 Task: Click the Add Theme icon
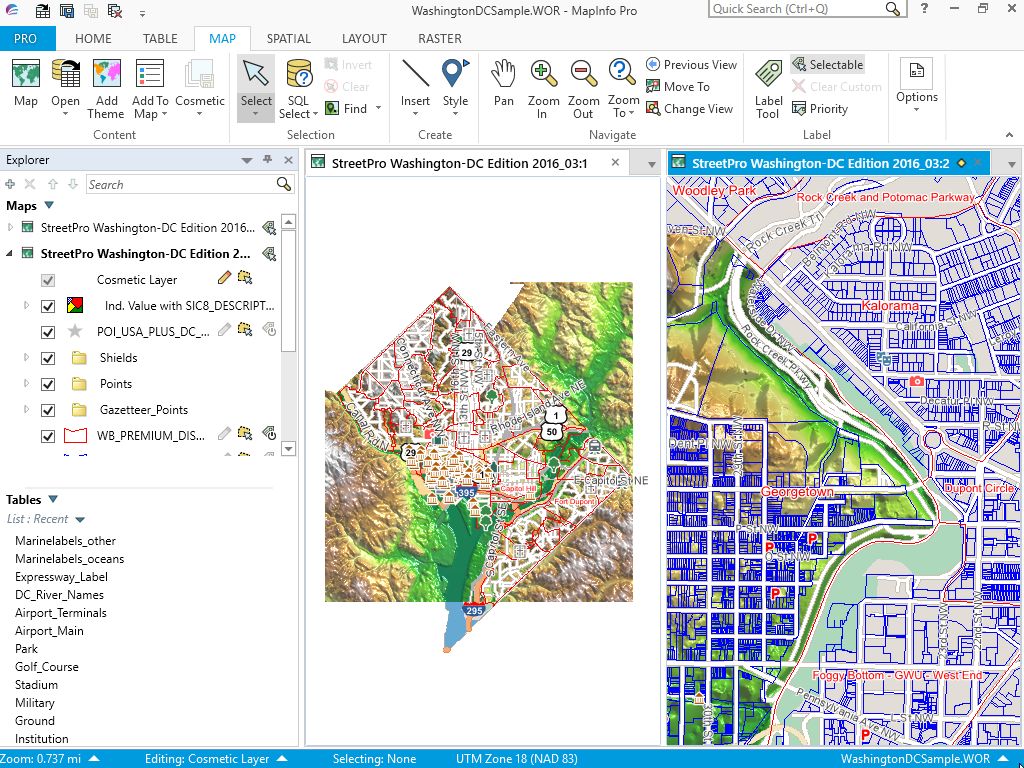(x=106, y=82)
